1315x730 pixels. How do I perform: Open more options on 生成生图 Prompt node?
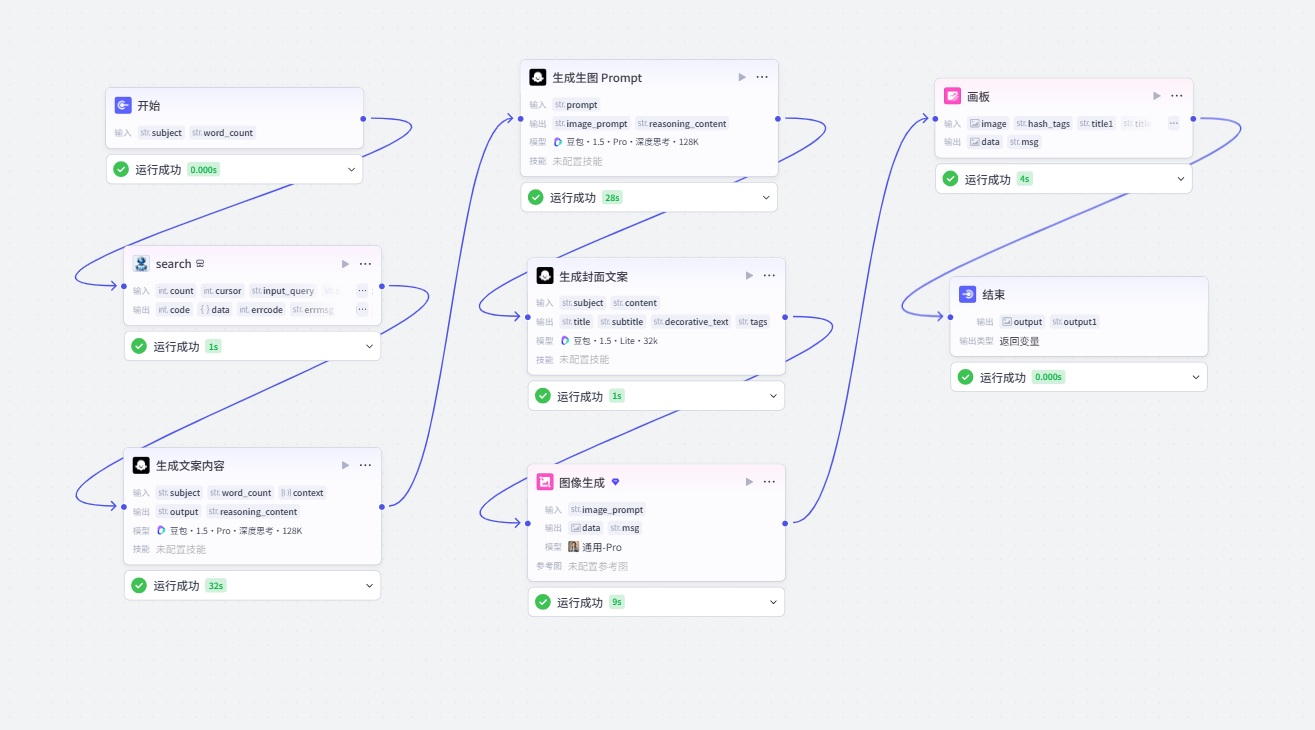point(762,77)
